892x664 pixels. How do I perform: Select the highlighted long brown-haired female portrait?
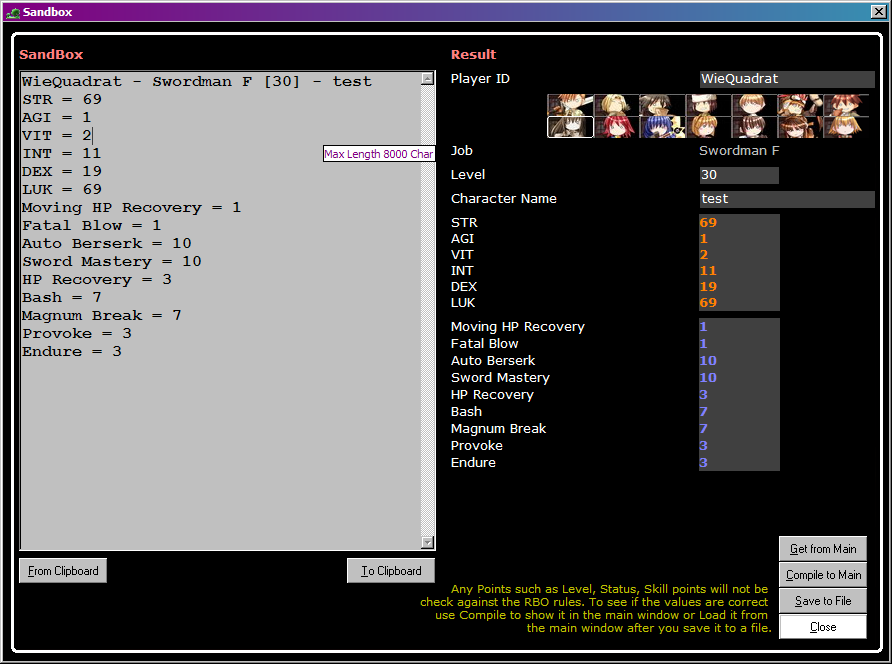tap(571, 127)
